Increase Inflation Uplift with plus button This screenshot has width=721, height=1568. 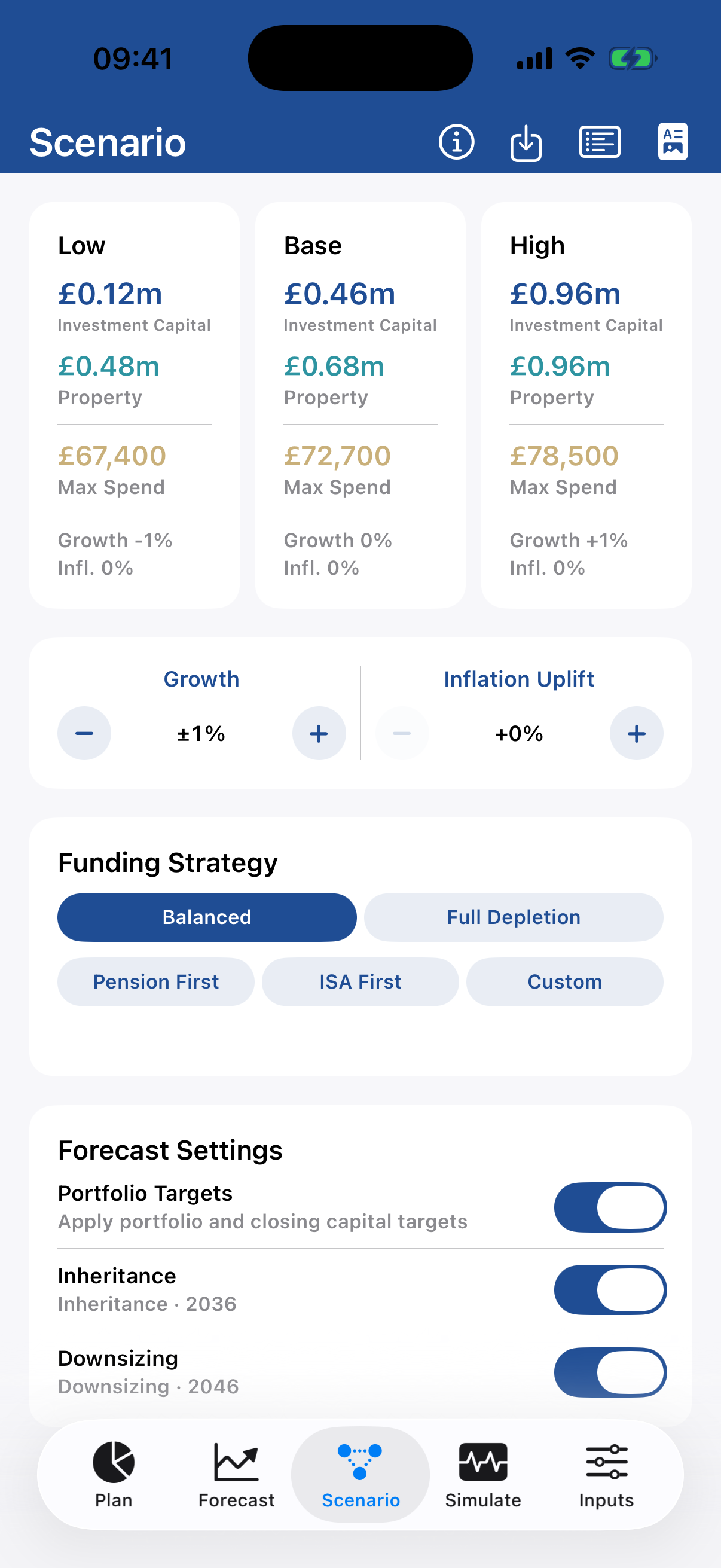[x=637, y=733]
